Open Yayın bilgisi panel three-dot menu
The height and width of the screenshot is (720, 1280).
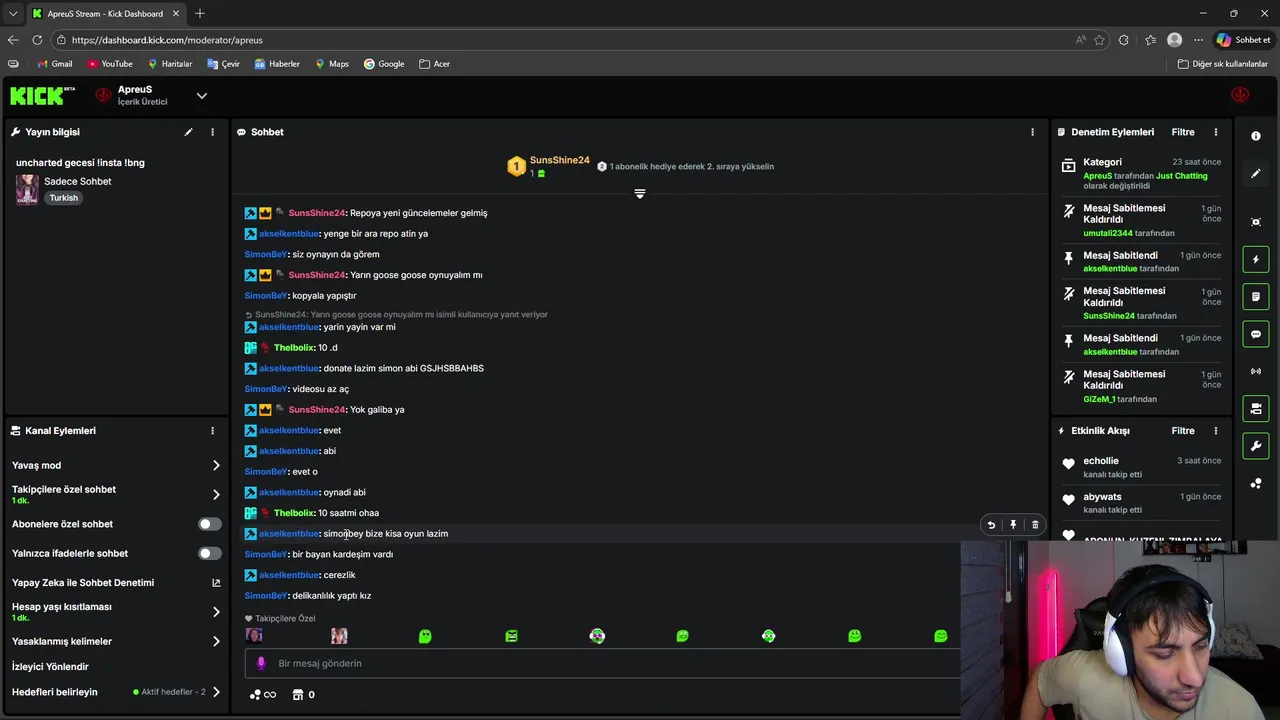212,132
